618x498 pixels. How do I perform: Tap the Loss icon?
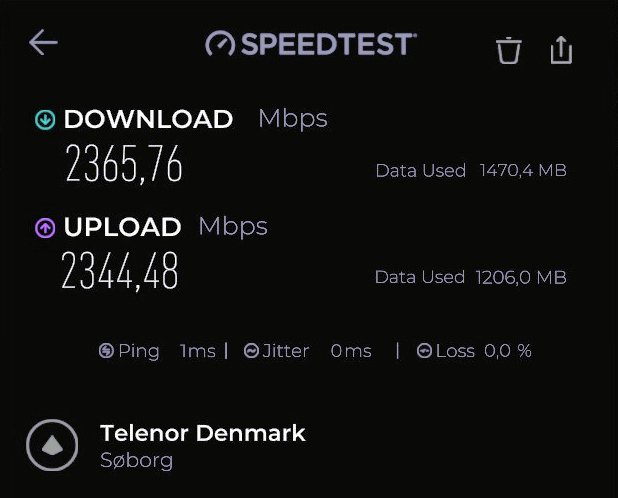click(424, 351)
